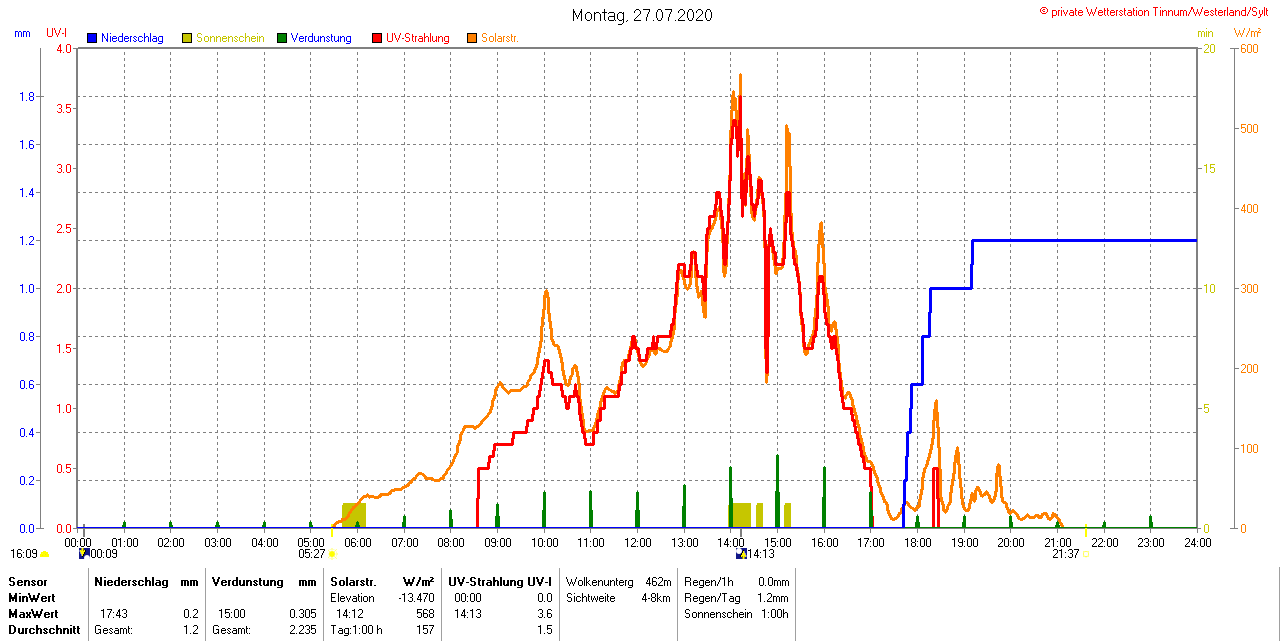This screenshot has height=641, width=1280.
Task: Click the Verdunstung Gesamt value 2.235
Action: click(303, 629)
